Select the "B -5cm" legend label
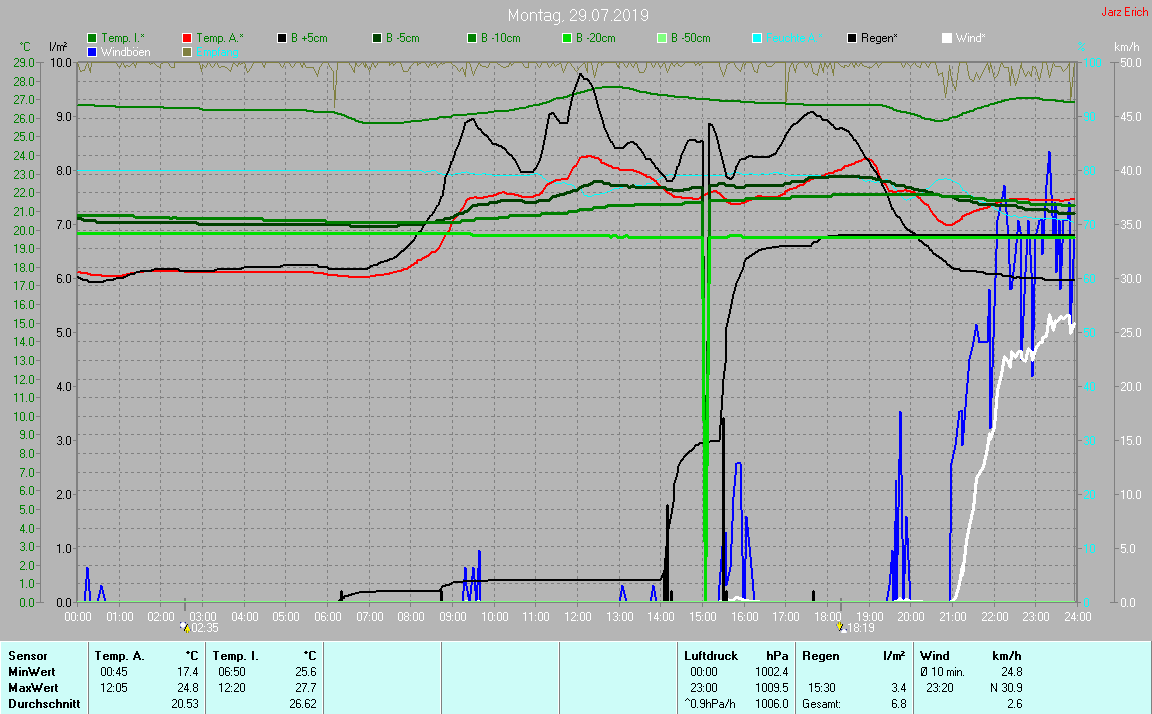Viewport: 1152px width, 714px height. click(x=403, y=38)
